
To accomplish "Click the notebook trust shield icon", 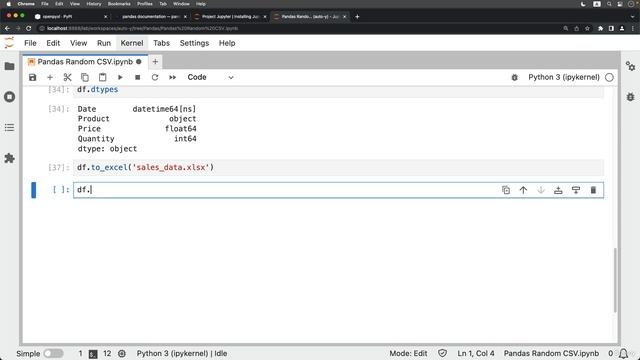I will (442, 353).
